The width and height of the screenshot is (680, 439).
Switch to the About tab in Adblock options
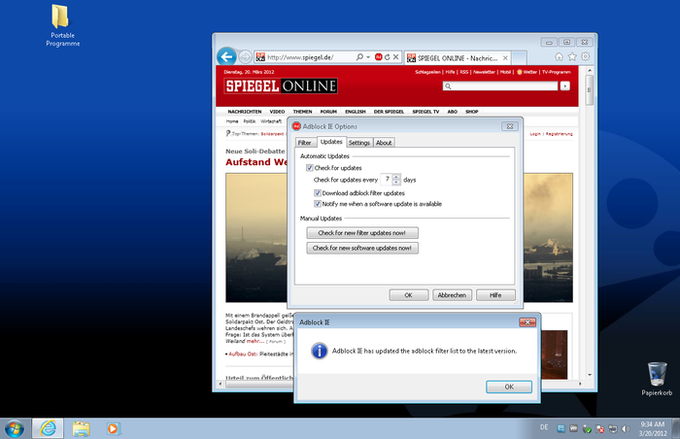tap(383, 143)
